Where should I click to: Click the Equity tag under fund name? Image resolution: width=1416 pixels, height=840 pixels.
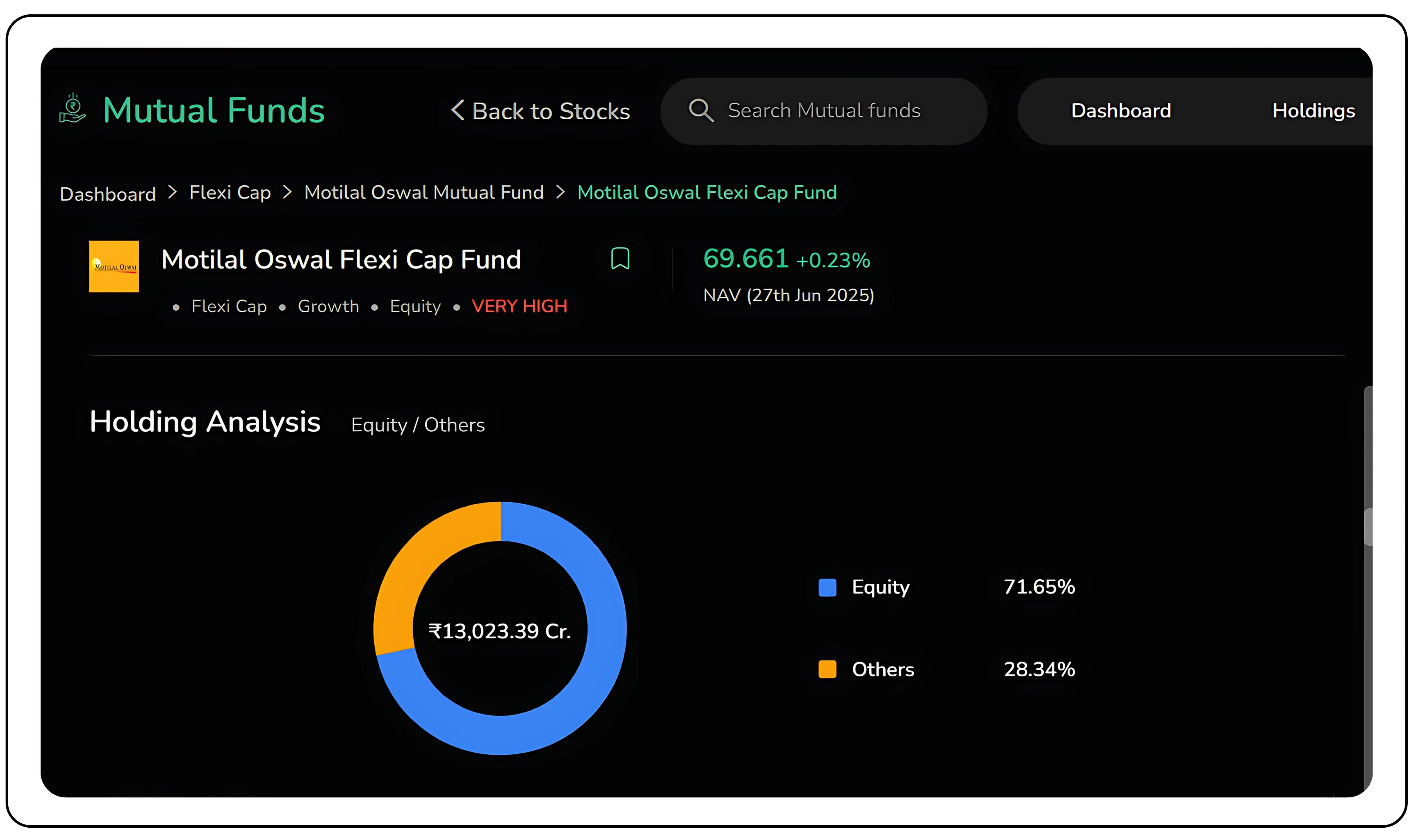(x=415, y=306)
